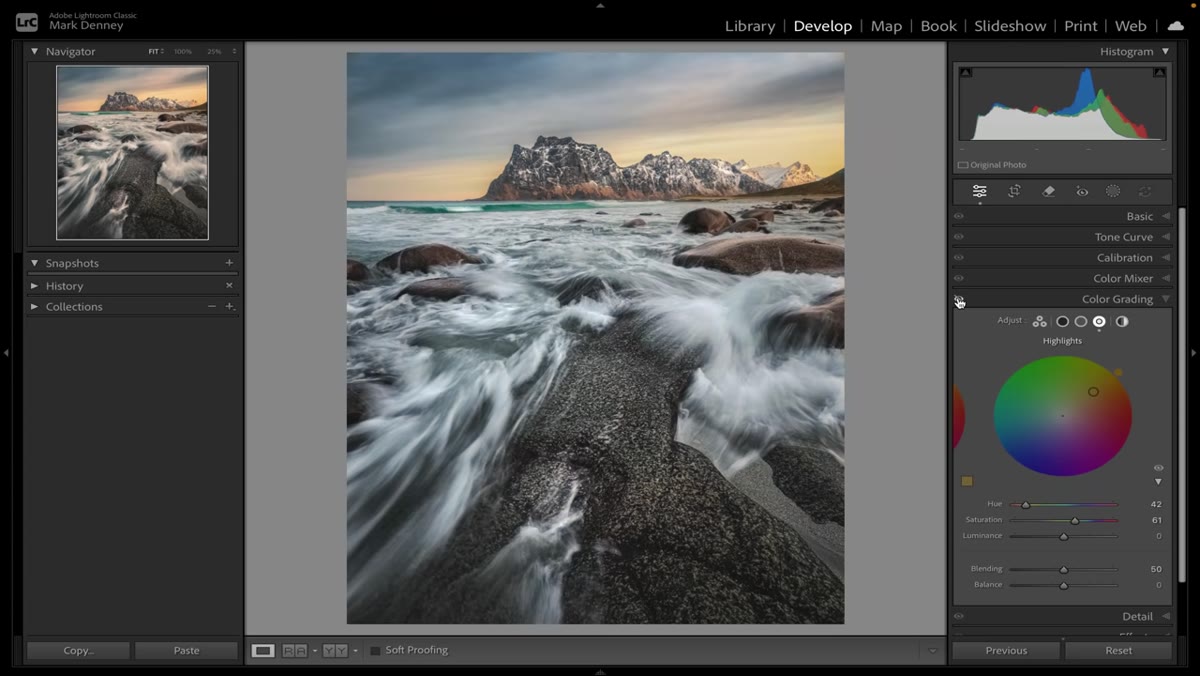Click the Paste button

click(x=186, y=650)
